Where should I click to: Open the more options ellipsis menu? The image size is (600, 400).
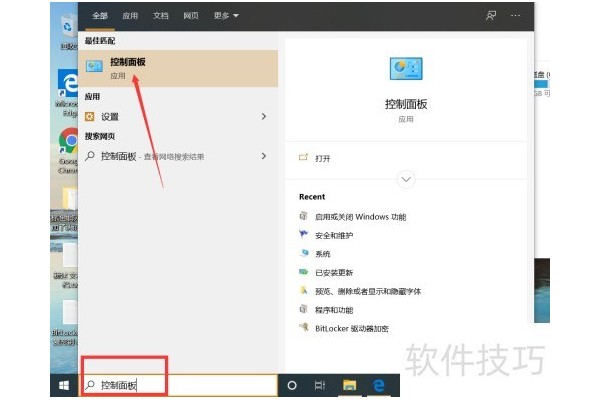(515, 16)
